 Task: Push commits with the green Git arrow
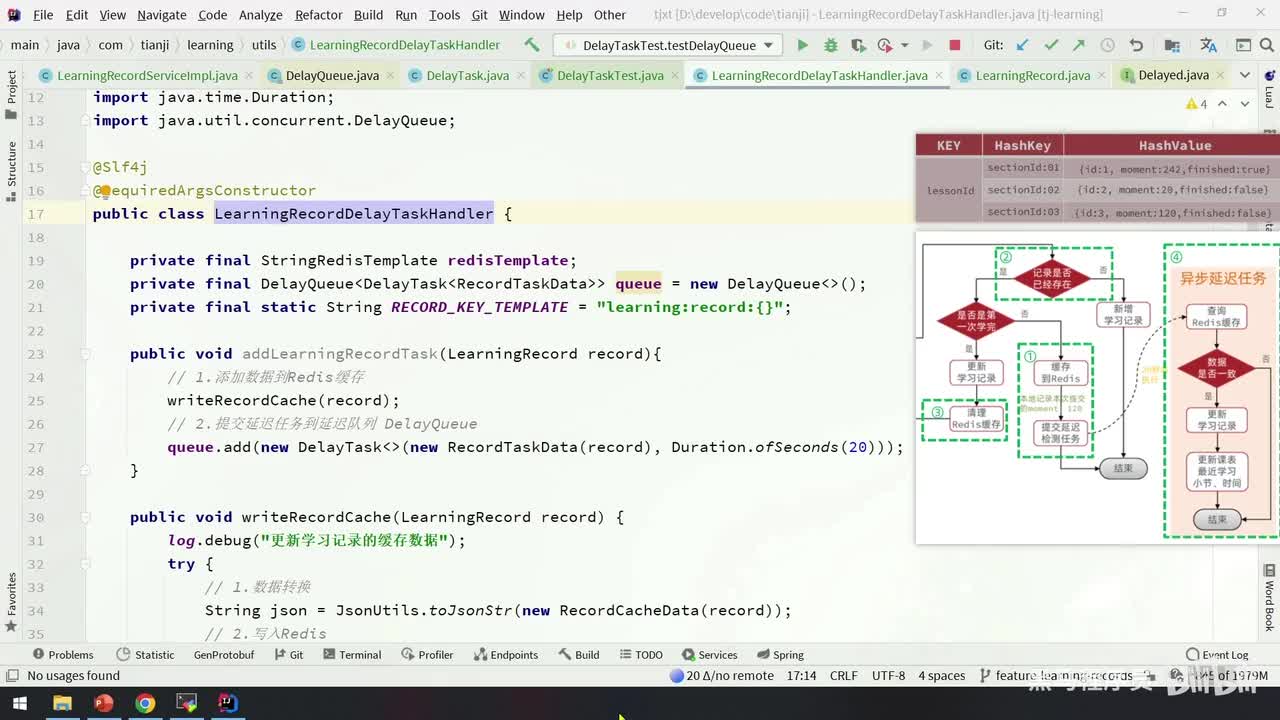[1079, 45]
